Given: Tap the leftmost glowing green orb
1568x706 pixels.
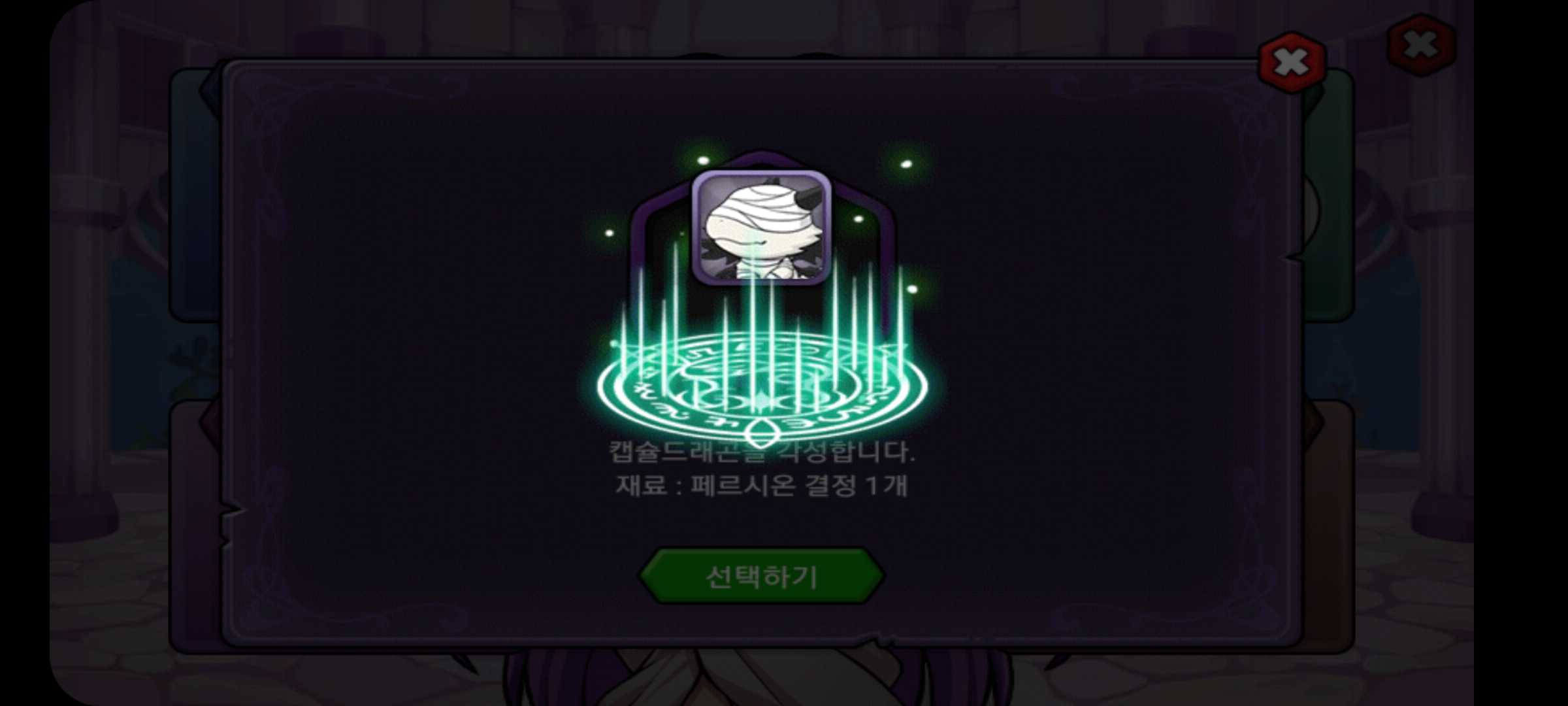Looking at the screenshot, I should pos(609,233).
